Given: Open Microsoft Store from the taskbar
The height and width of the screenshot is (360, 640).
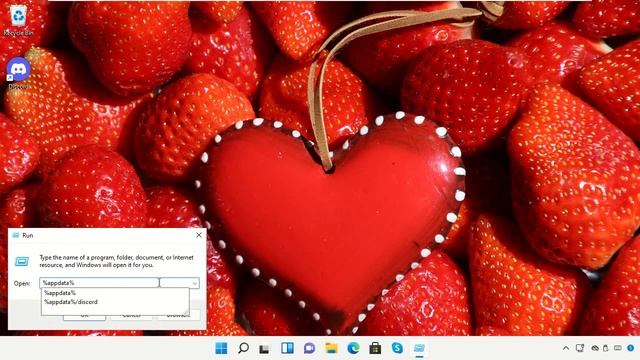Looking at the screenshot, I should coord(375,348).
